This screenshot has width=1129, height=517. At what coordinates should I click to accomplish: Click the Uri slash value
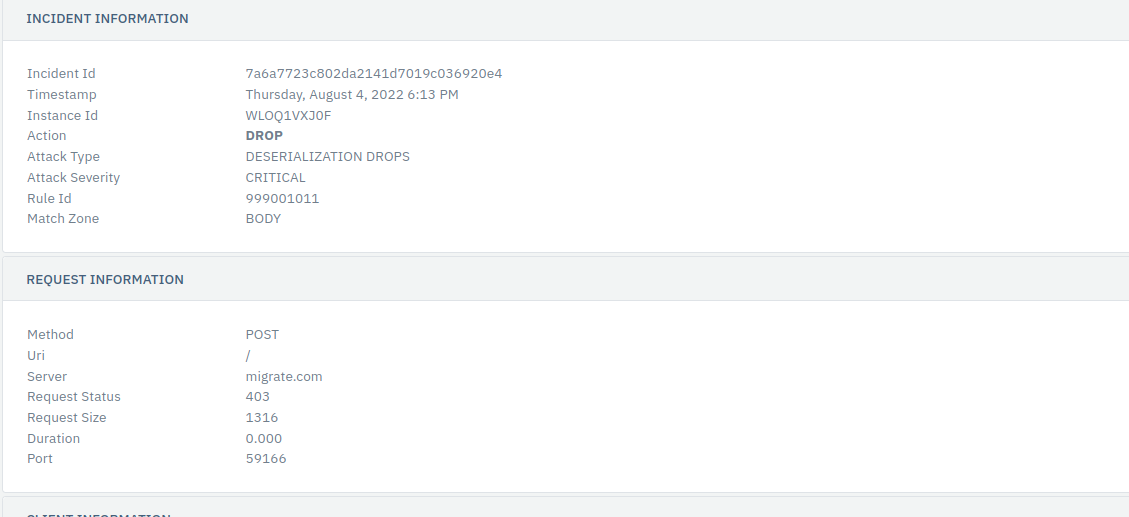coord(248,356)
